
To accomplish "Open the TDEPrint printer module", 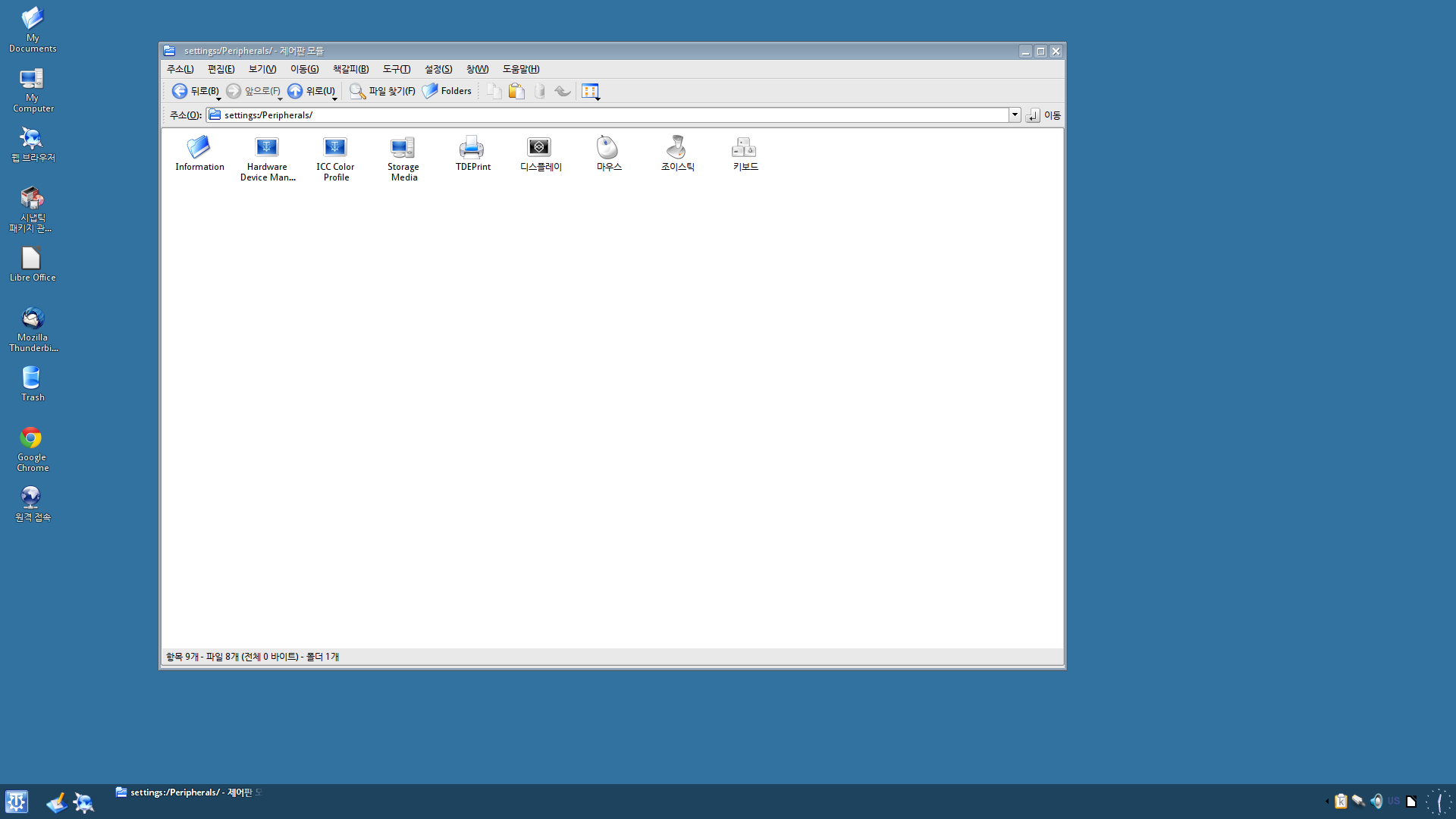I will coord(472,154).
